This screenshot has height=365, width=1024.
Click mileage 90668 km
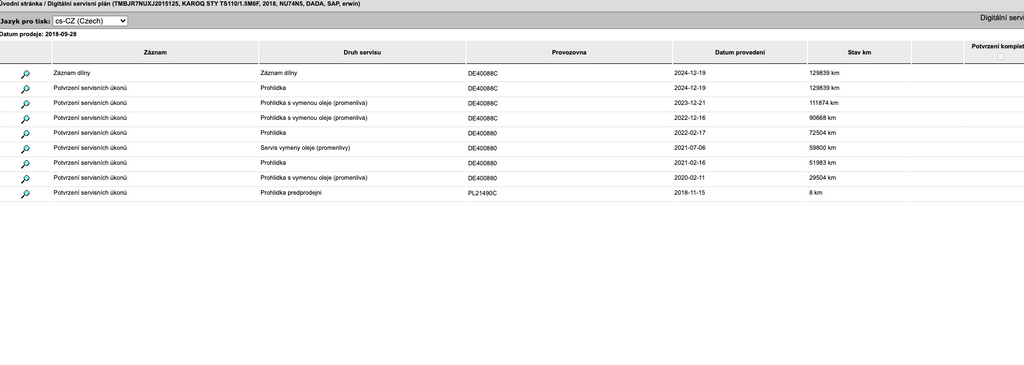tap(822, 118)
